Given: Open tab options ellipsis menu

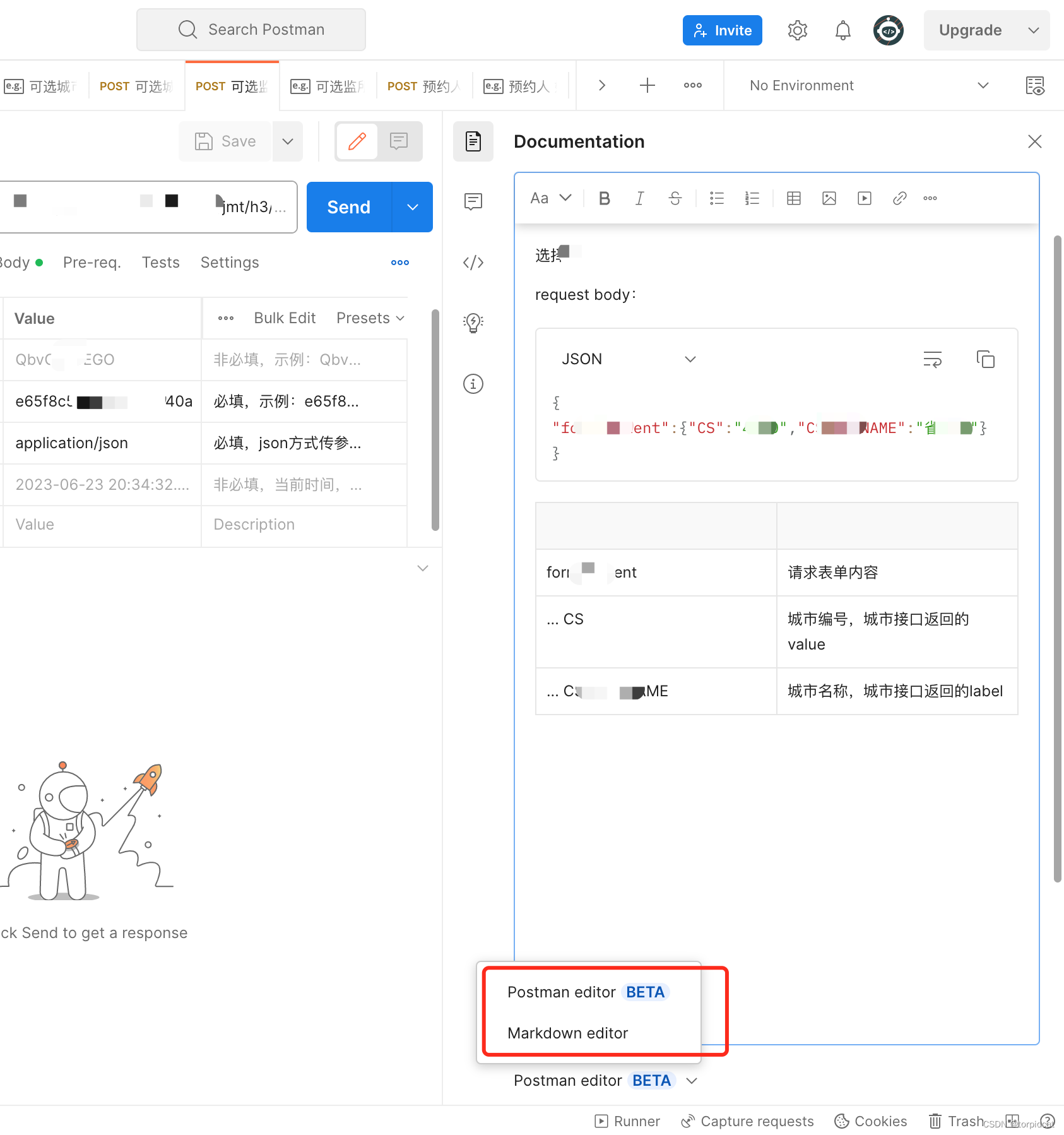Looking at the screenshot, I should tap(692, 85).
